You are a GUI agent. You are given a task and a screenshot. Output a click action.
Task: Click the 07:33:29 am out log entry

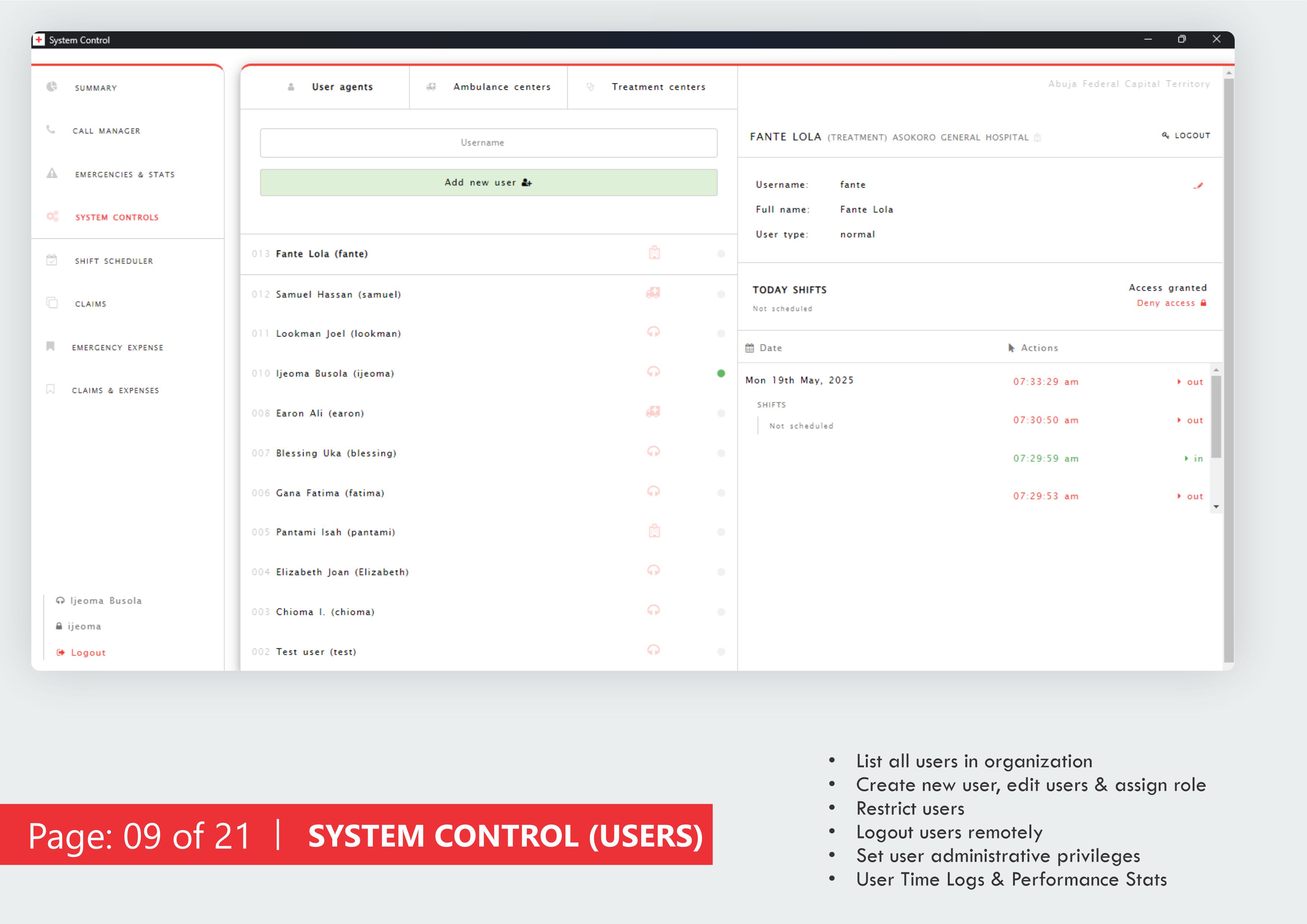(1108, 382)
